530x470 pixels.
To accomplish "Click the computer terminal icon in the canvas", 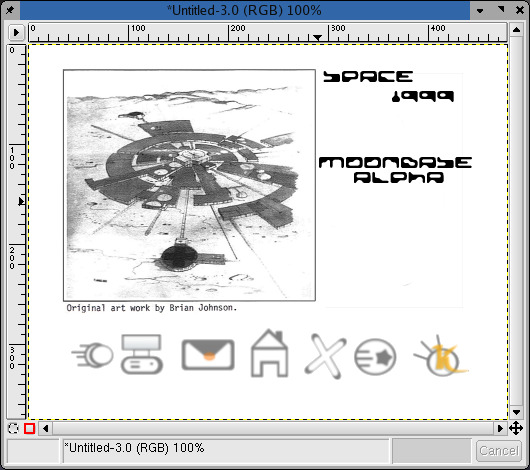I will pos(142,354).
